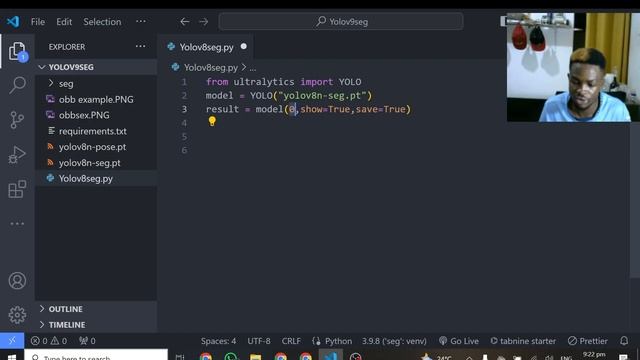This screenshot has width=640, height=360.
Task: Click line number 5 in the gutter
Action: tap(184, 137)
